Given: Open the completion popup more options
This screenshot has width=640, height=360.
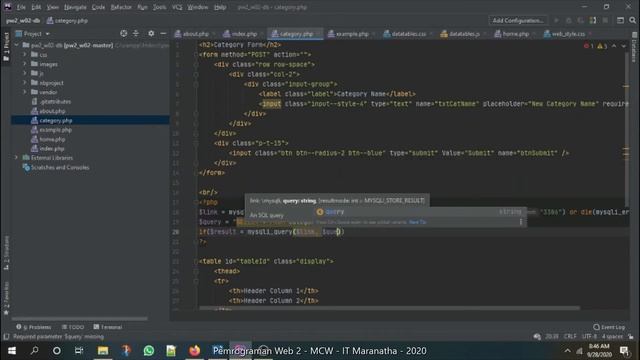Looking at the screenshot, I should [x=521, y=222].
